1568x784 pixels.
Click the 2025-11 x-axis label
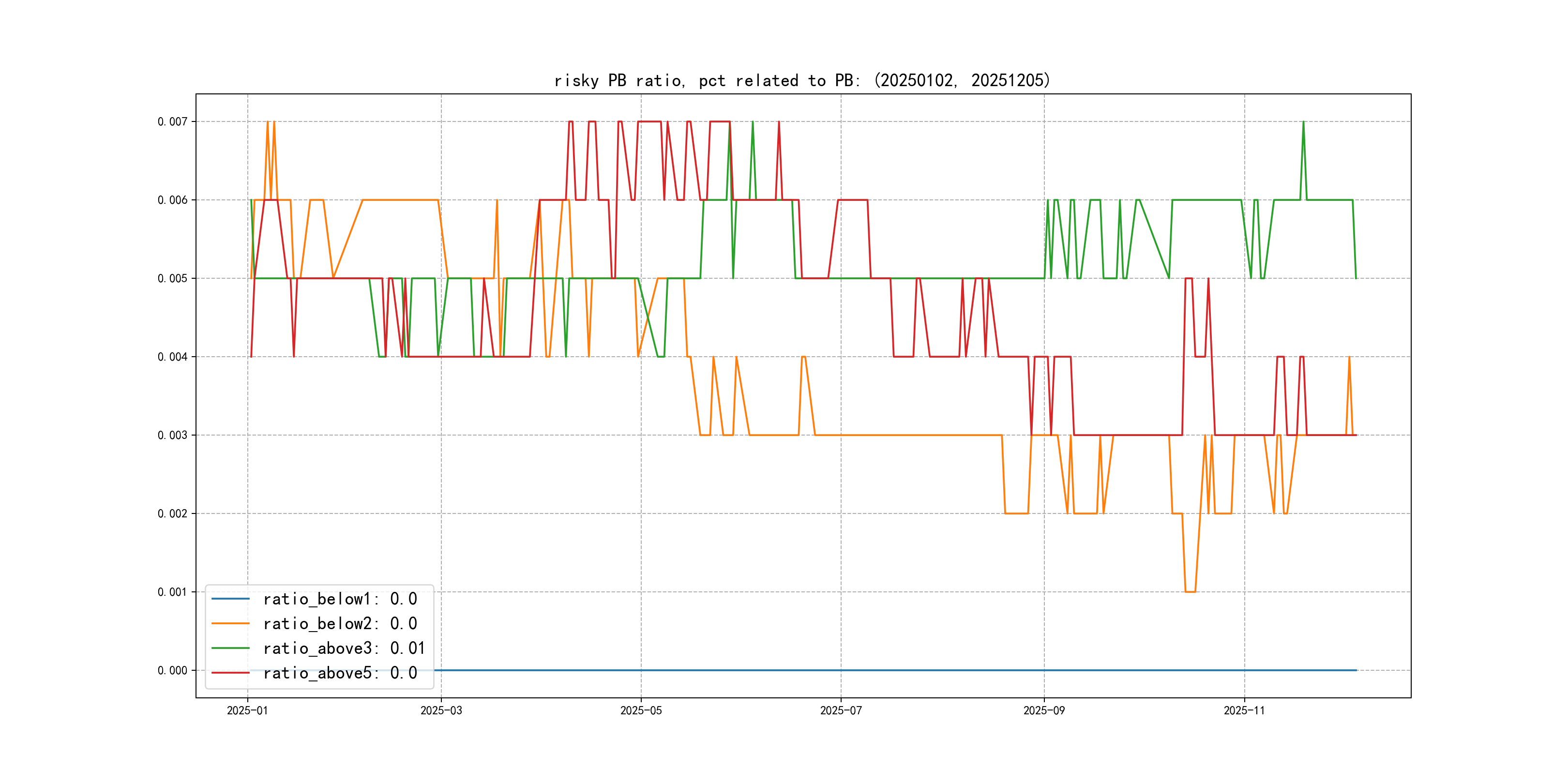(x=1244, y=711)
